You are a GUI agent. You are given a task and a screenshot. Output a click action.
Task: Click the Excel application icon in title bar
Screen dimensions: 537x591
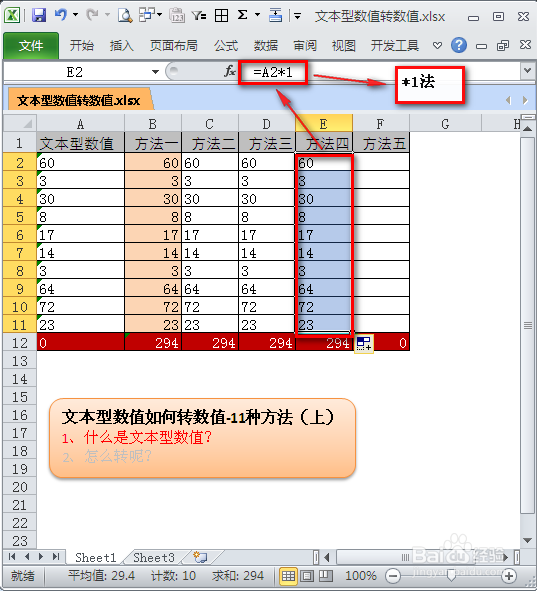12,15
